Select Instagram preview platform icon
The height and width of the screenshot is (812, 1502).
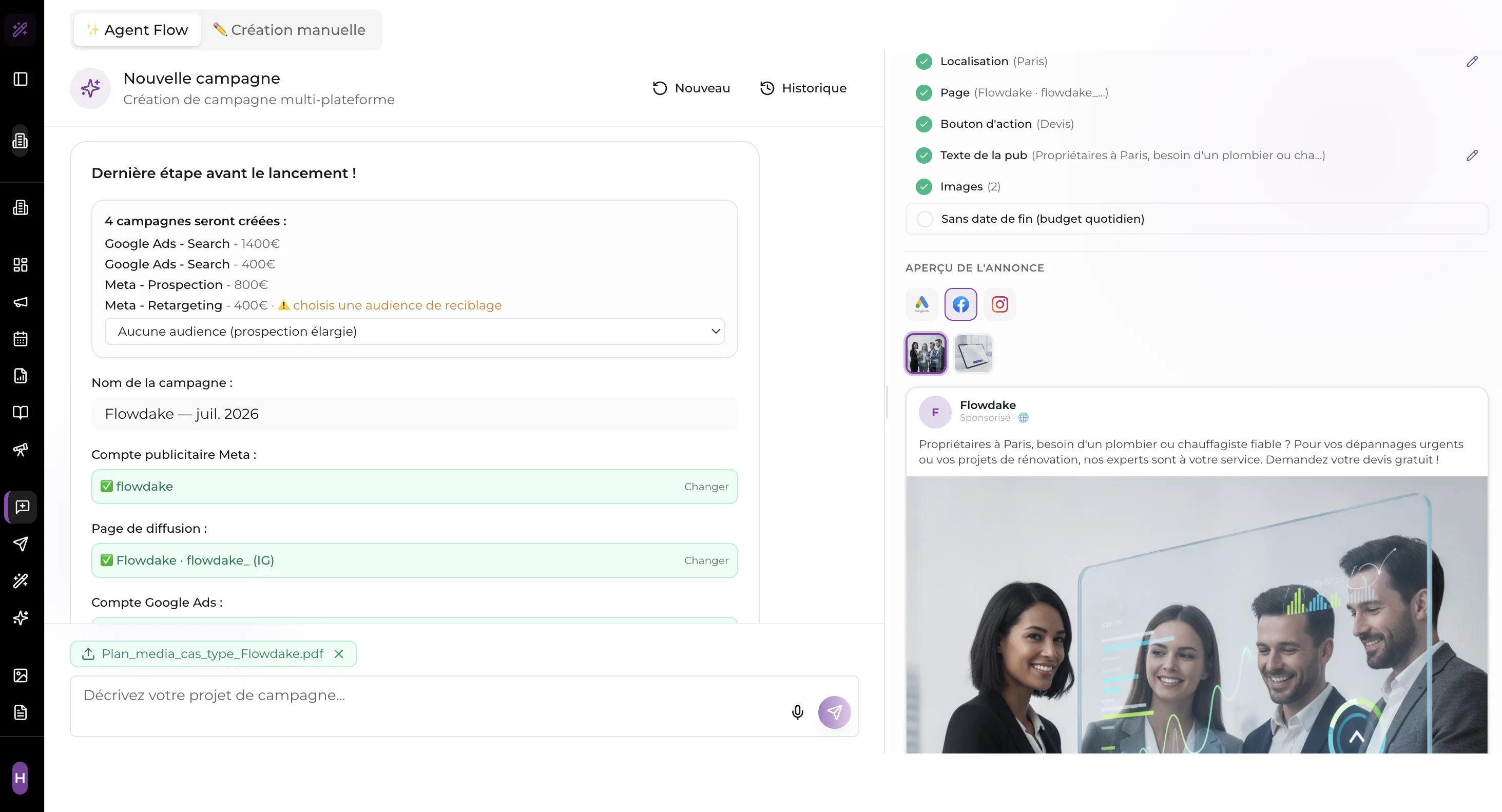1000,304
